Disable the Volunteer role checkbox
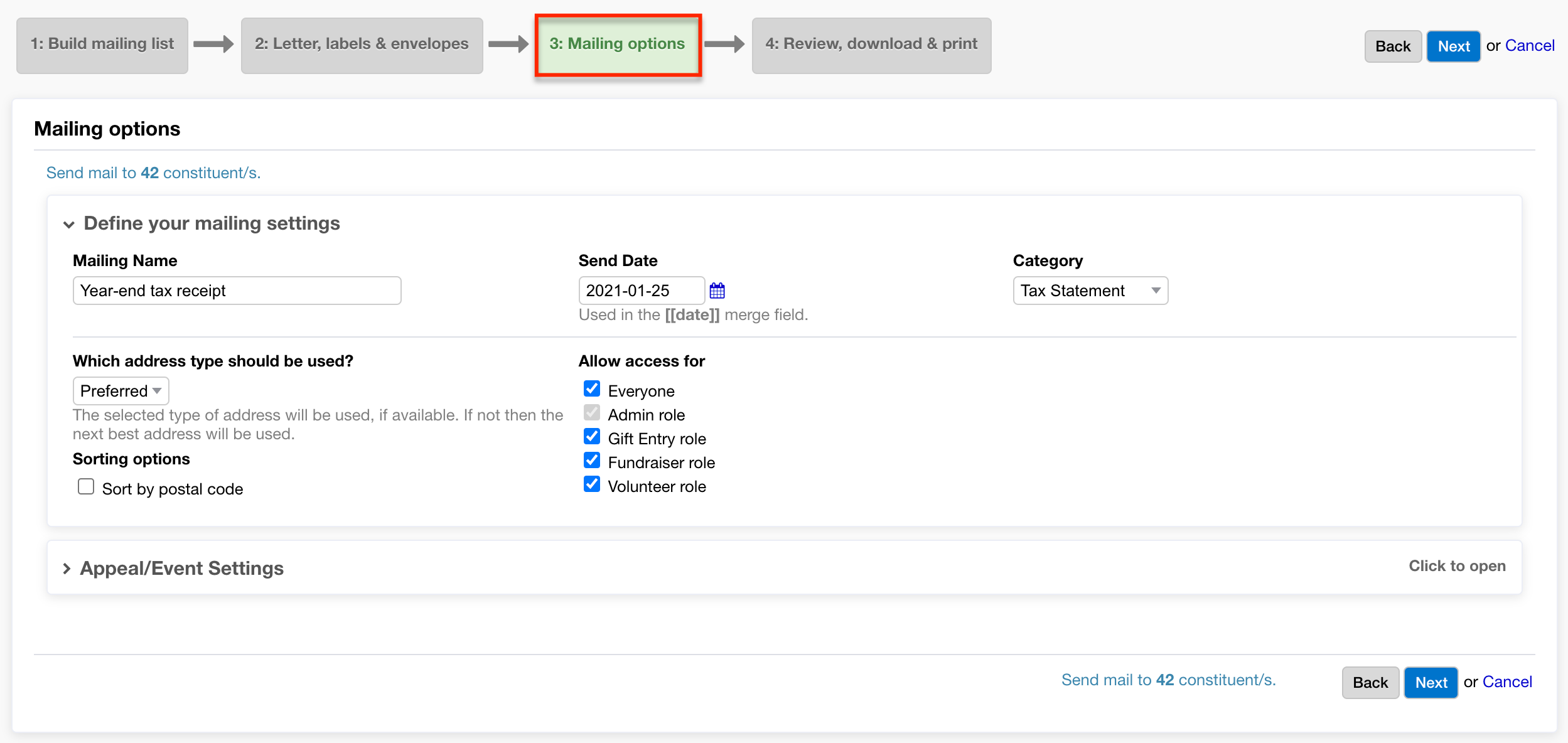The width and height of the screenshot is (1568, 743). point(591,484)
